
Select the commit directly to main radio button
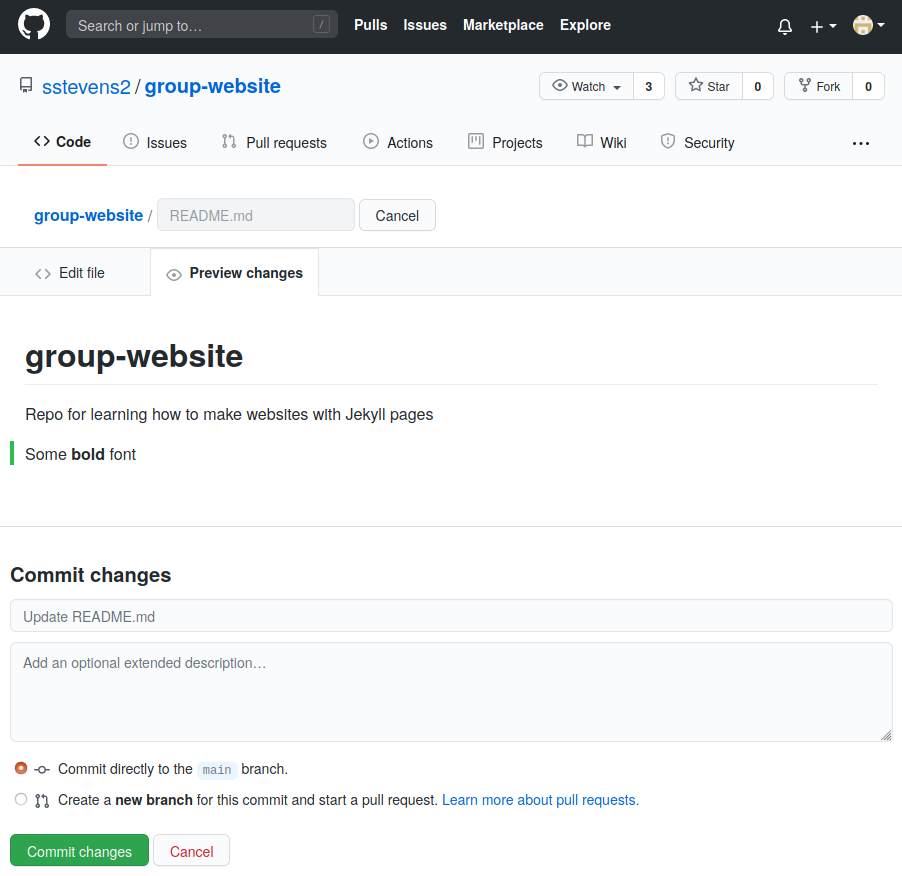tap(20, 768)
